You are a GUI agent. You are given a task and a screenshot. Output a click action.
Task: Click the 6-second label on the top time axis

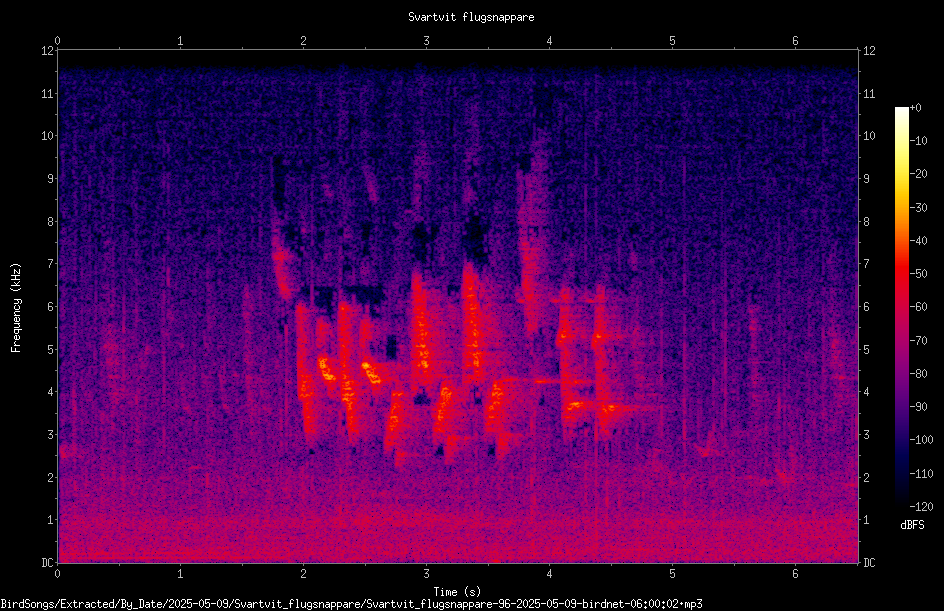coord(795,41)
